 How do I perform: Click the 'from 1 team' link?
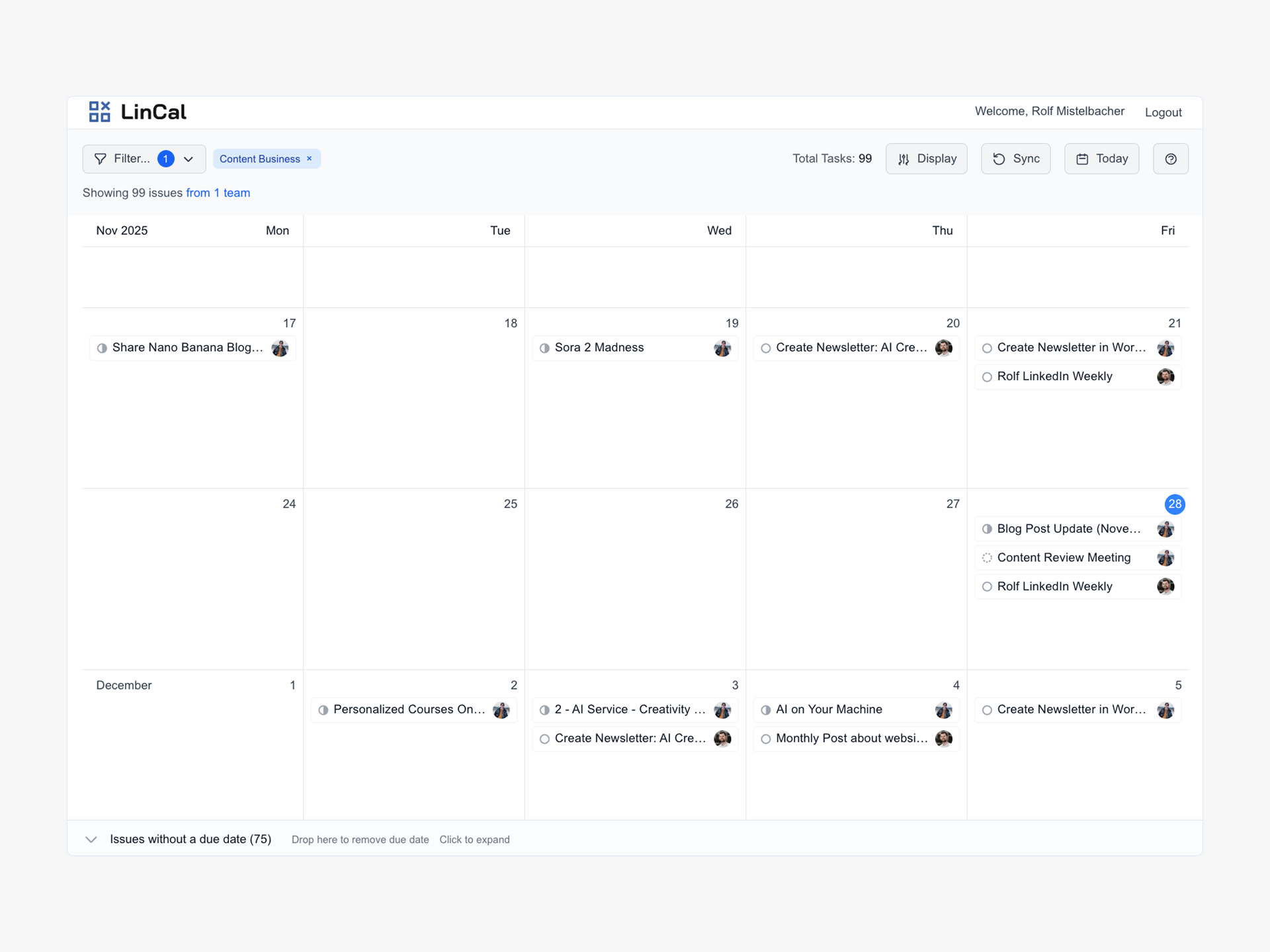[218, 193]
